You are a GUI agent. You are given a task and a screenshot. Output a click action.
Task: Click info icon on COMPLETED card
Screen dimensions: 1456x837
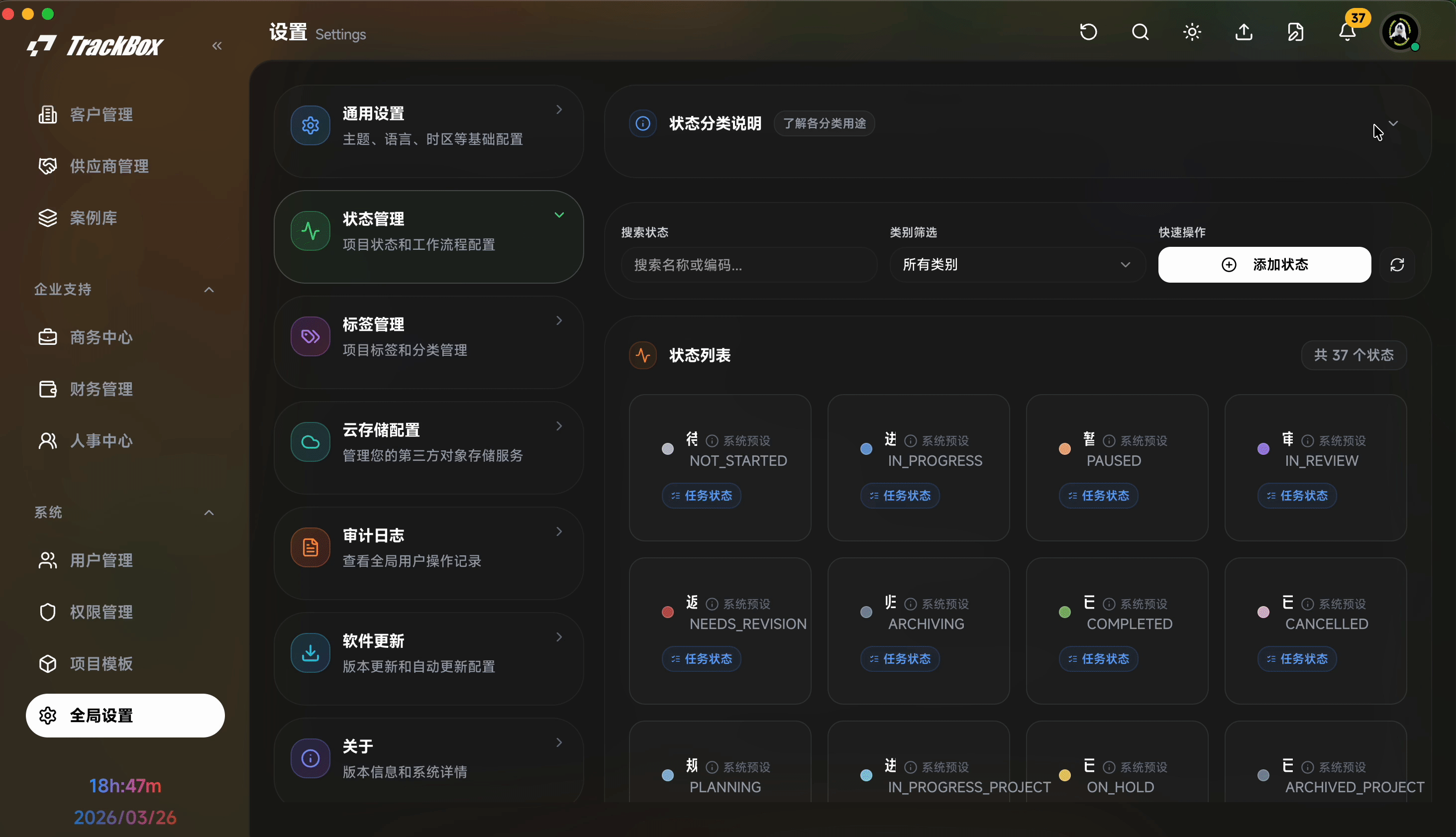(x=1109, y=604)
